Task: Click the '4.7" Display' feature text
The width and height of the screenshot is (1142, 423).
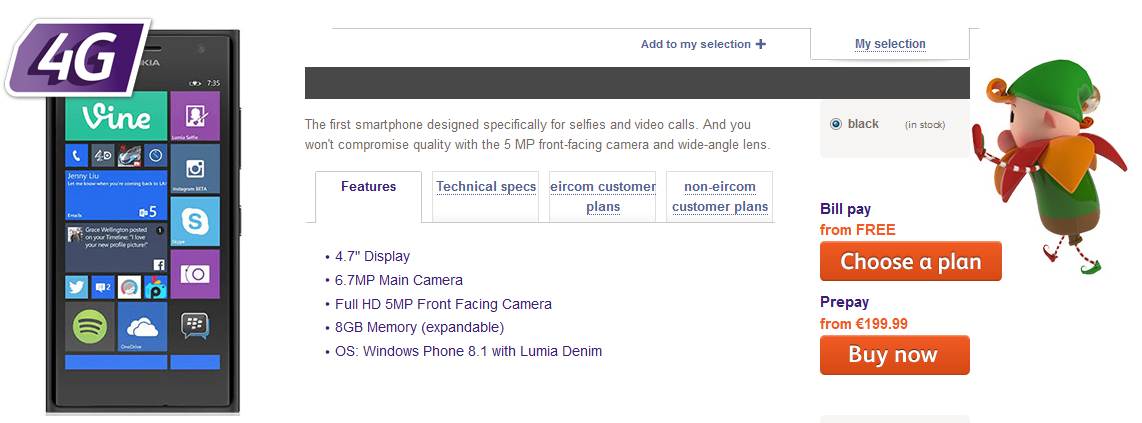Action: click(x=372, y=256)
